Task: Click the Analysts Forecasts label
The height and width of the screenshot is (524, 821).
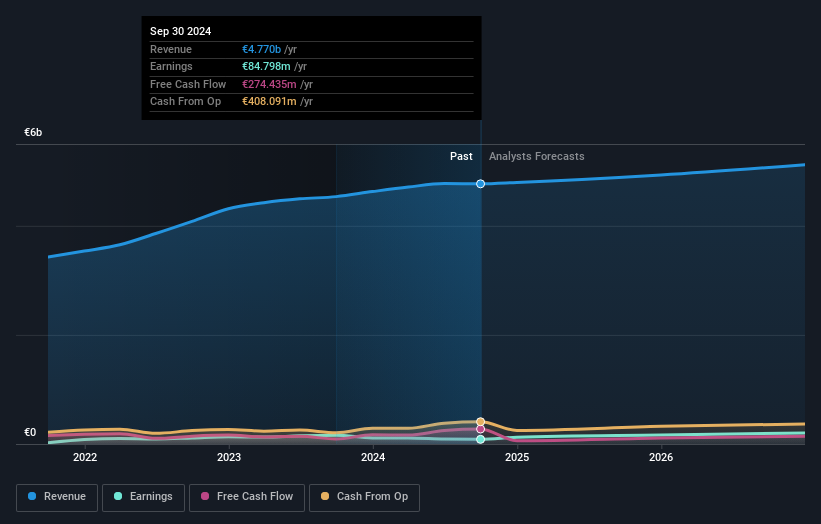Action: click(x=537, y=156)
